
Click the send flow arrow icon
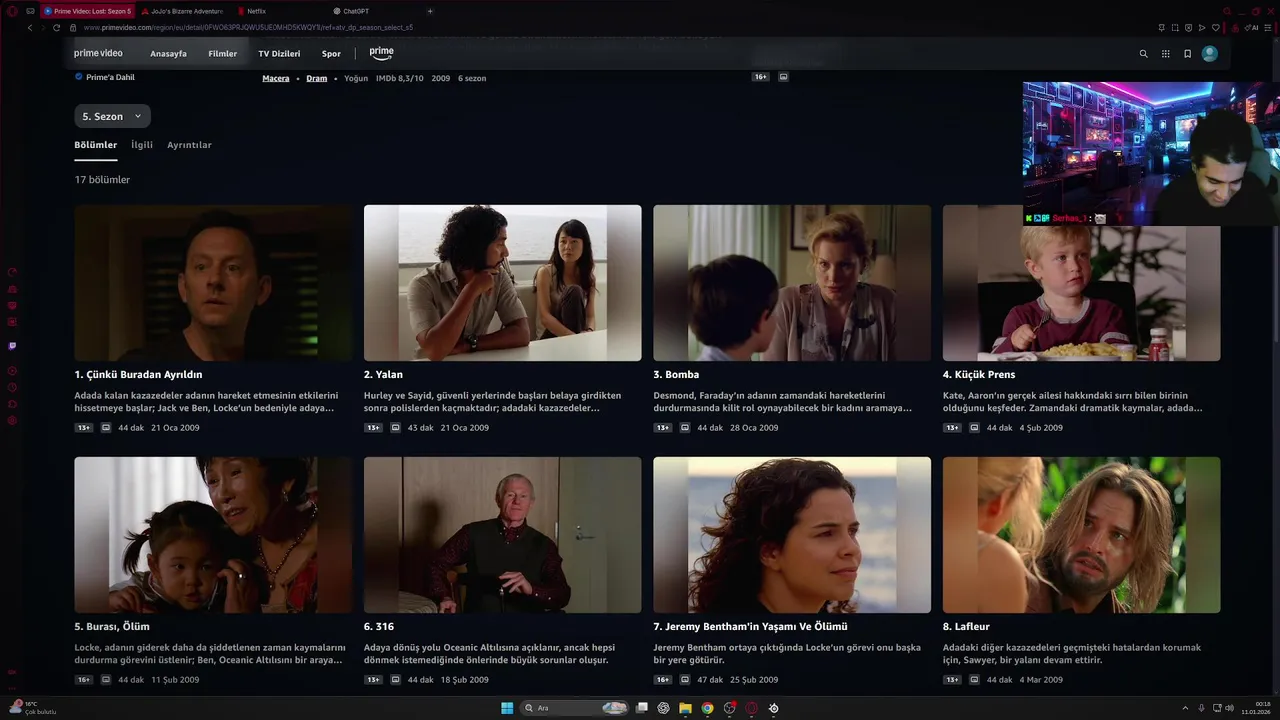pyautogui.click(x=1201, y=27)
